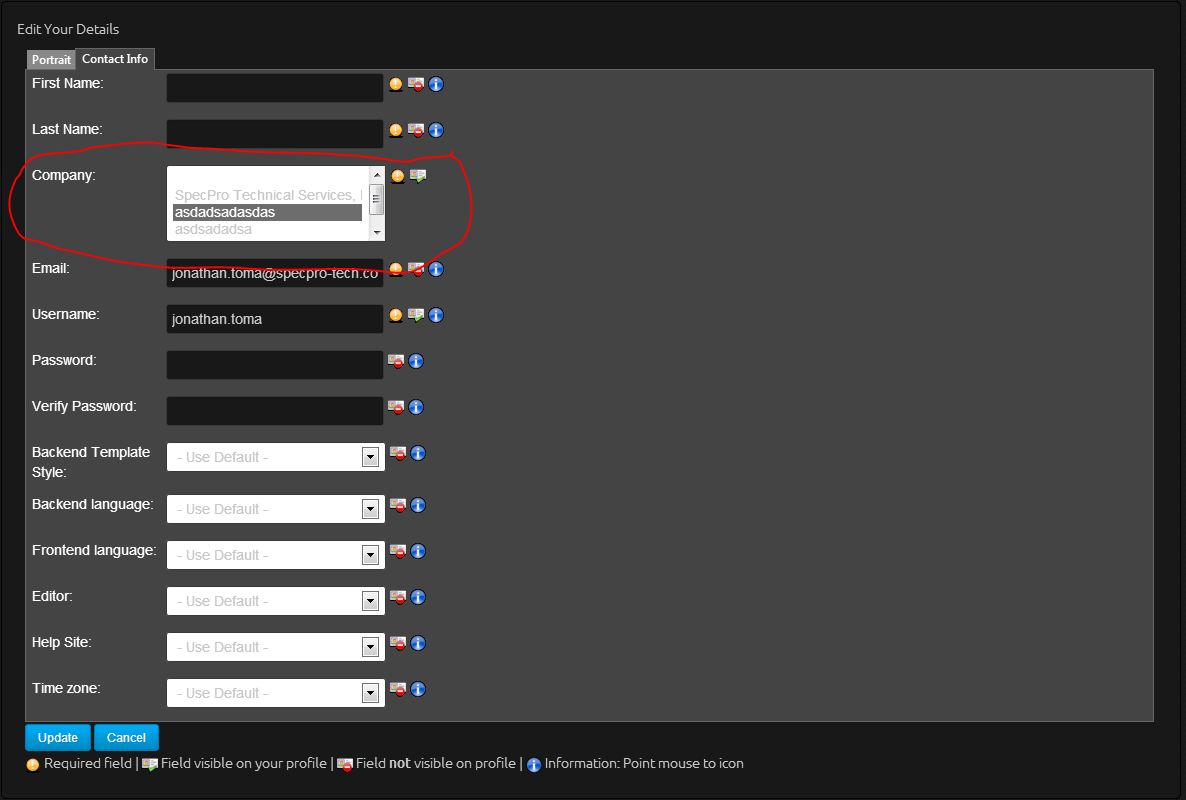The height and width of the screenshot is (800, 1186).
Task: Click the blue info icon beside Last Name
Action: (436, 130)
